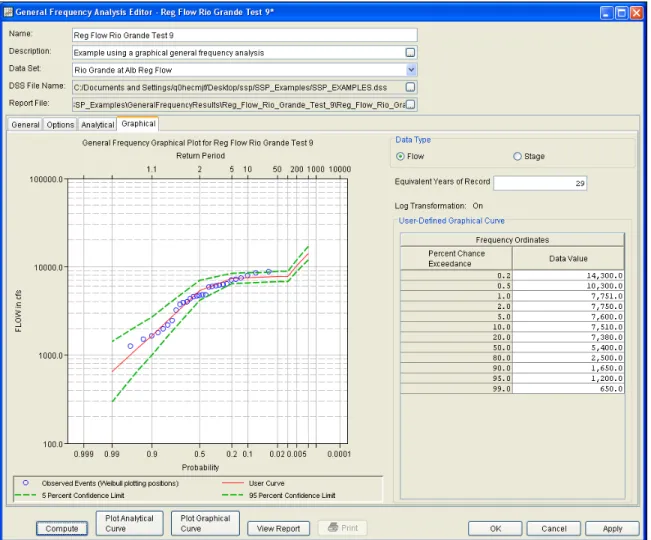Click the Compute button
Viewport: 651px width, 540px height.
(62, 528)
